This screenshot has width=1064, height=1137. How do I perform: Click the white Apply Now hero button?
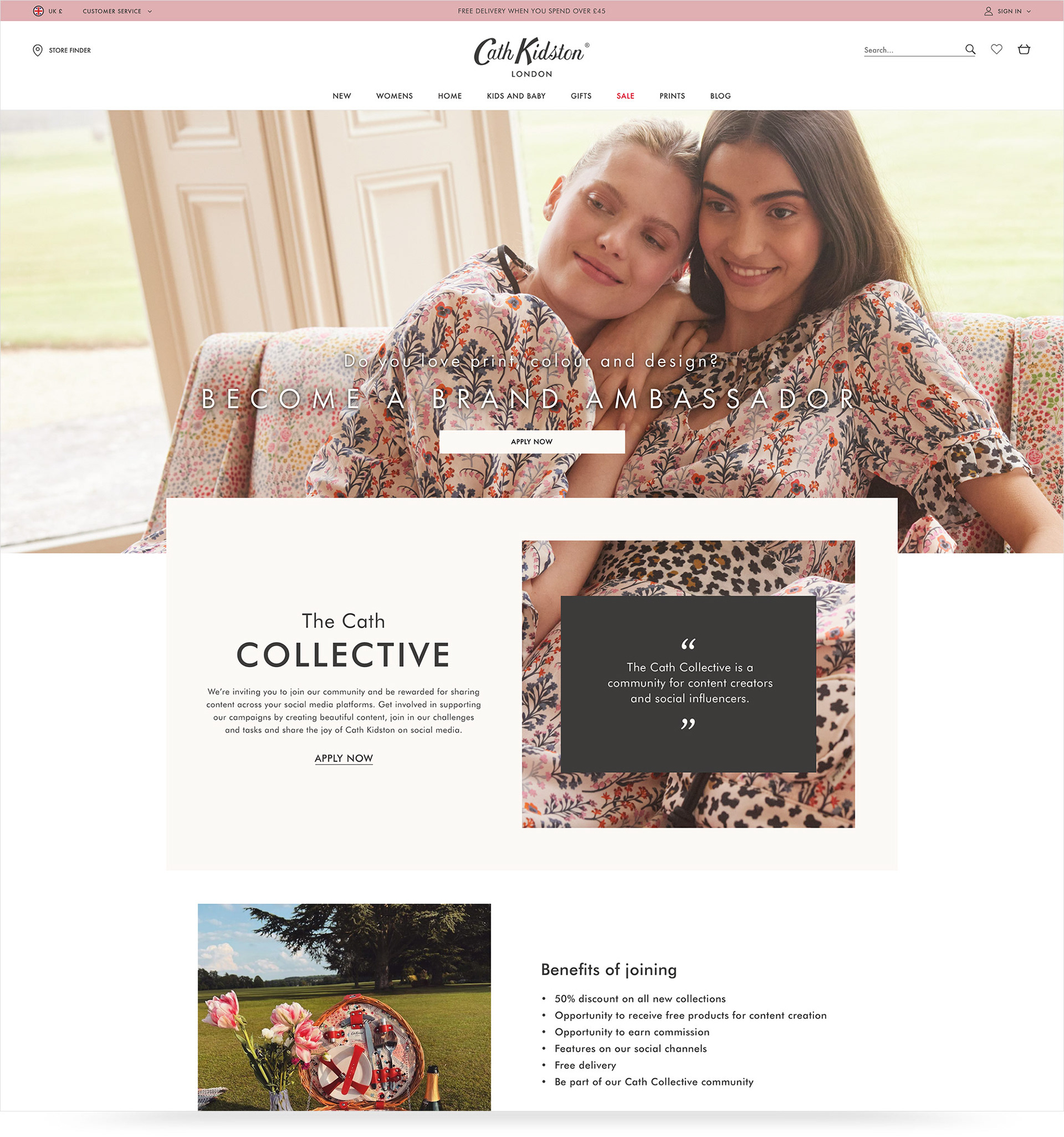(x=531, y=442)
